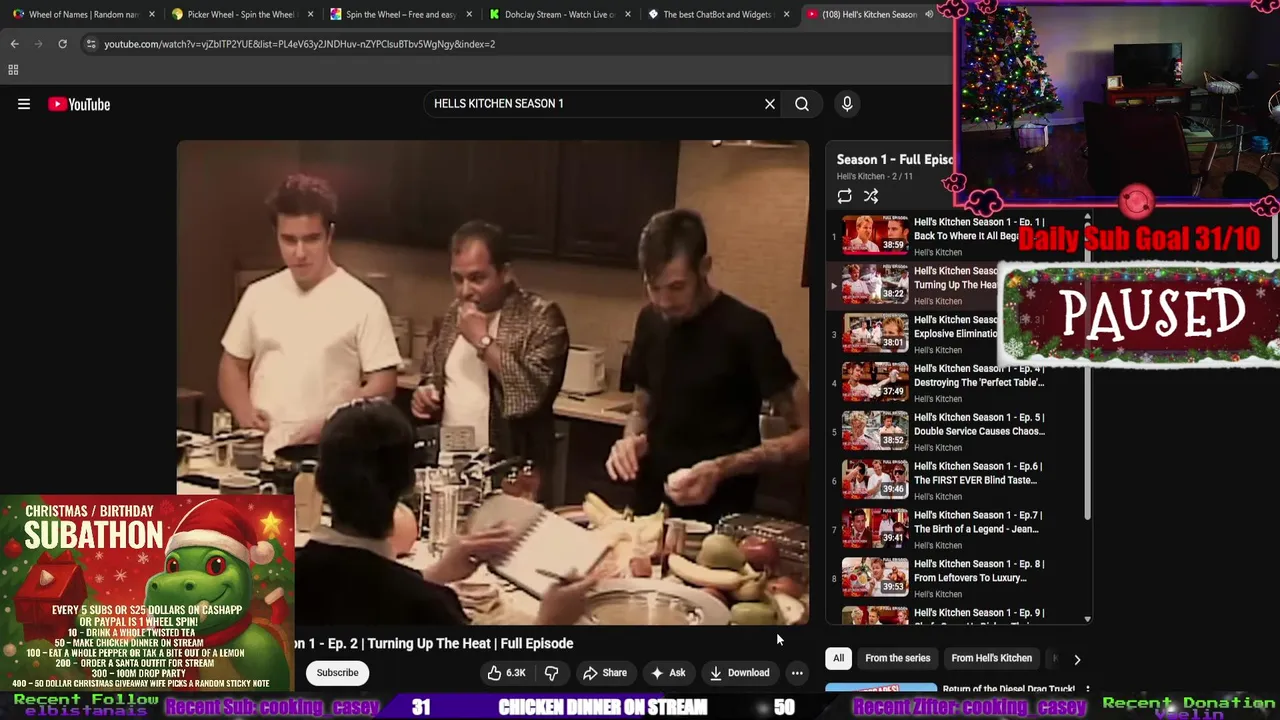1280x720 pixels.
Task: Subscribe to the Hell's Kitchen channel
Action: point(337,673)
